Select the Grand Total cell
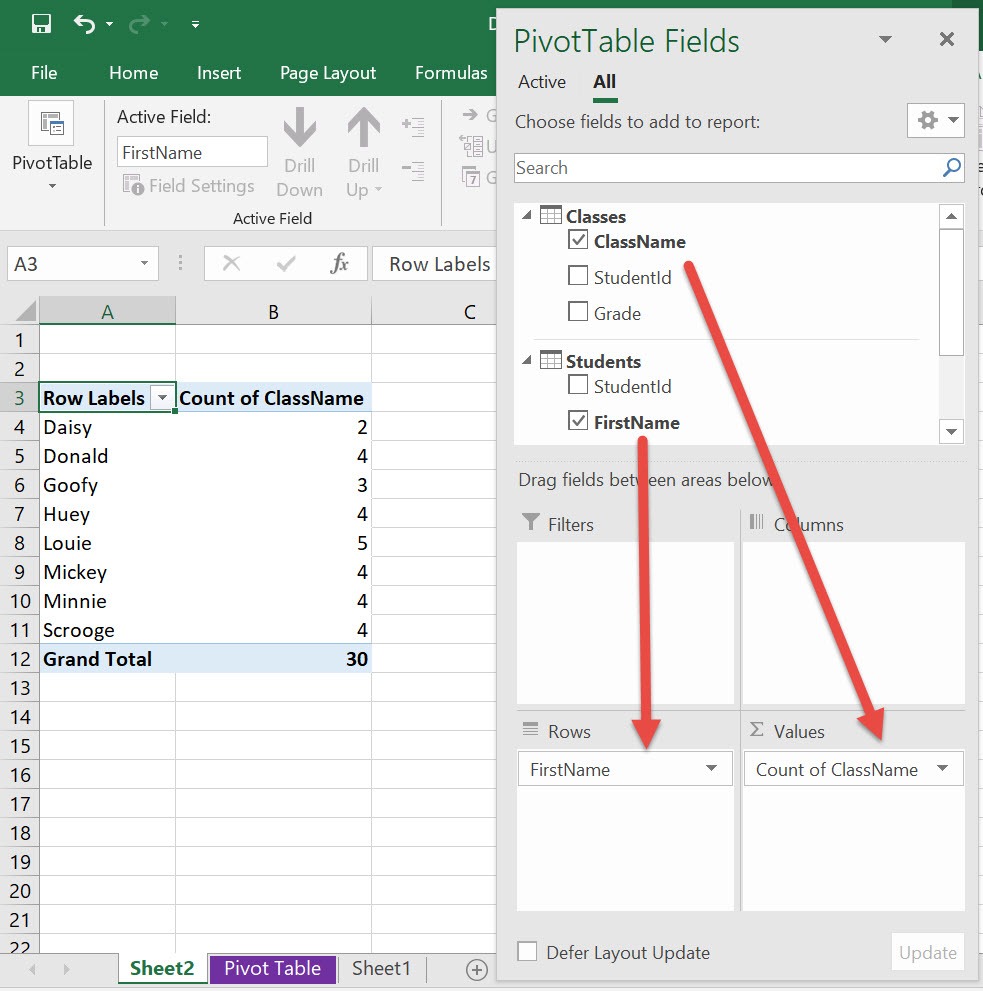This screenshot has height=991, width=983. click(107, 659)
